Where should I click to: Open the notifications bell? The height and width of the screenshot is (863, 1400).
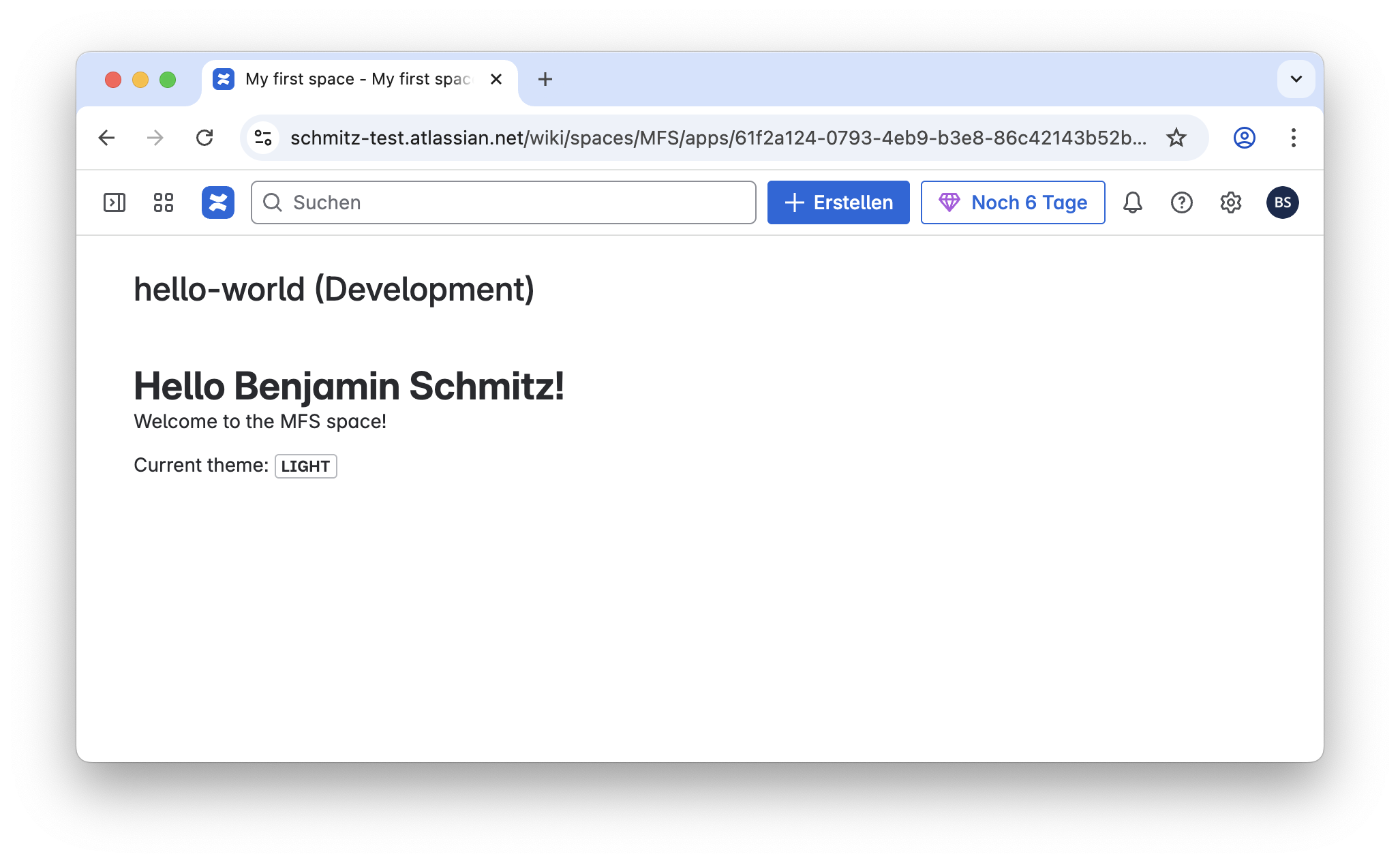[x=1133, y=202]
